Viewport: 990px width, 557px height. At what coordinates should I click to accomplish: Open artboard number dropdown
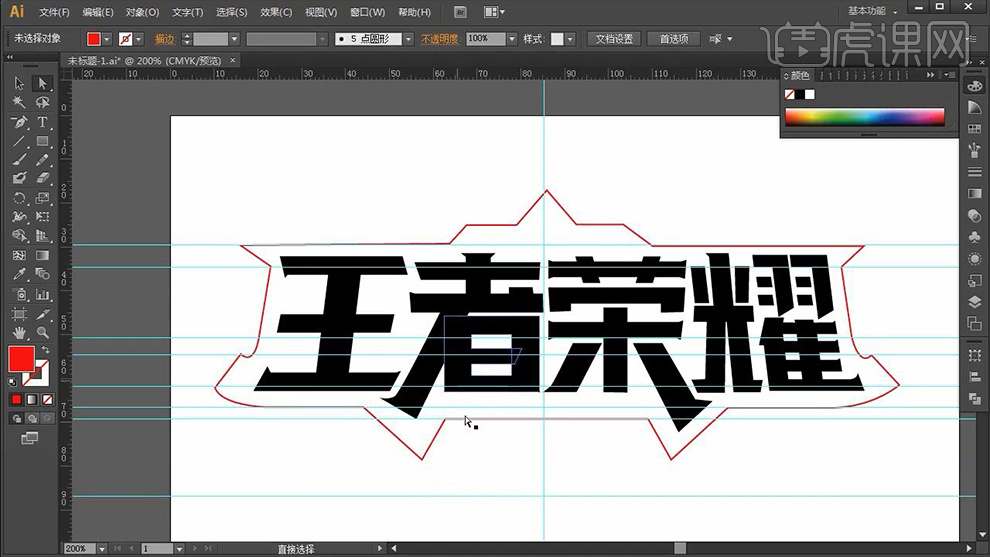[179, 549]
